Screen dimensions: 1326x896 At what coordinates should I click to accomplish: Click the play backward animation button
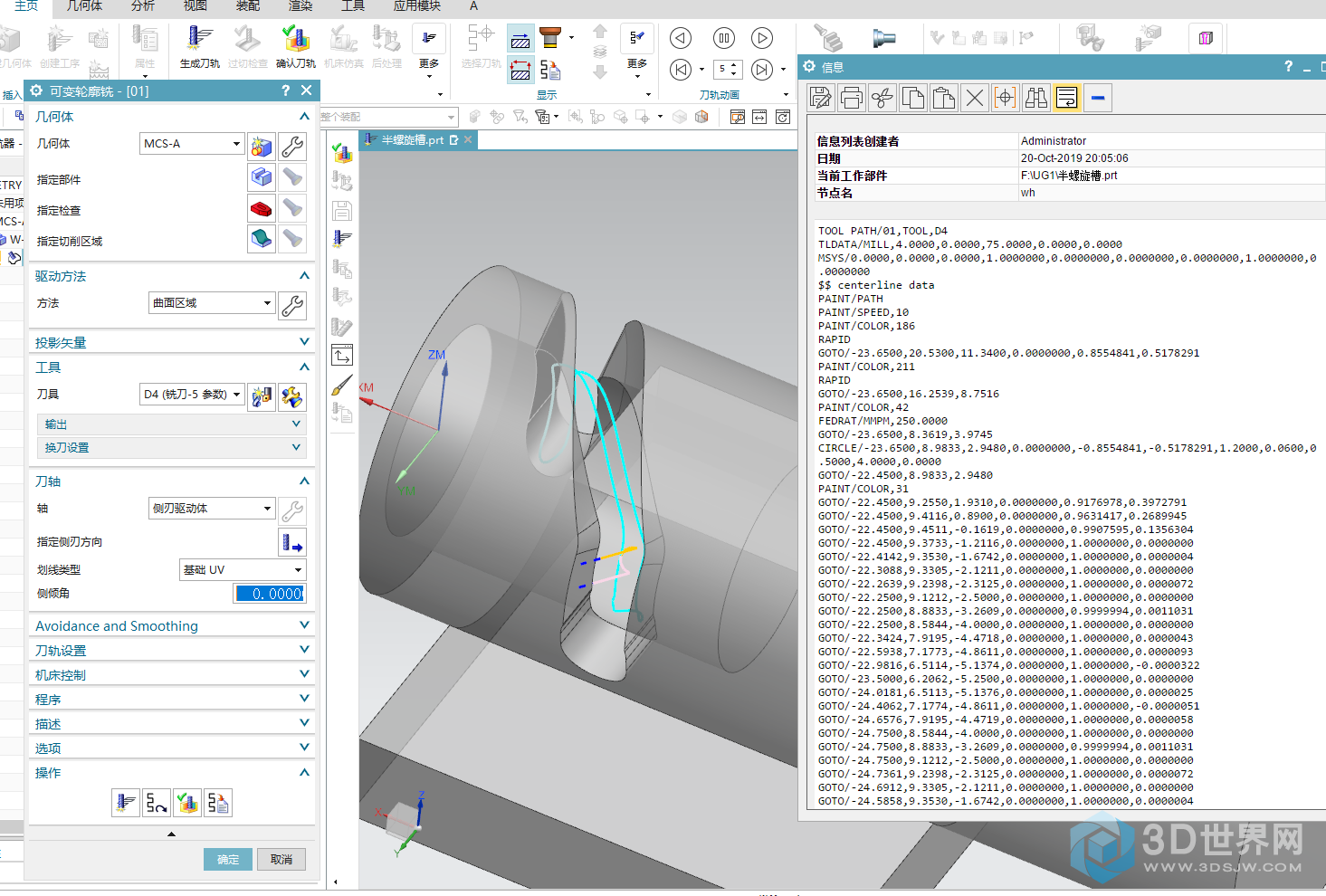click(x=681, y=38)
